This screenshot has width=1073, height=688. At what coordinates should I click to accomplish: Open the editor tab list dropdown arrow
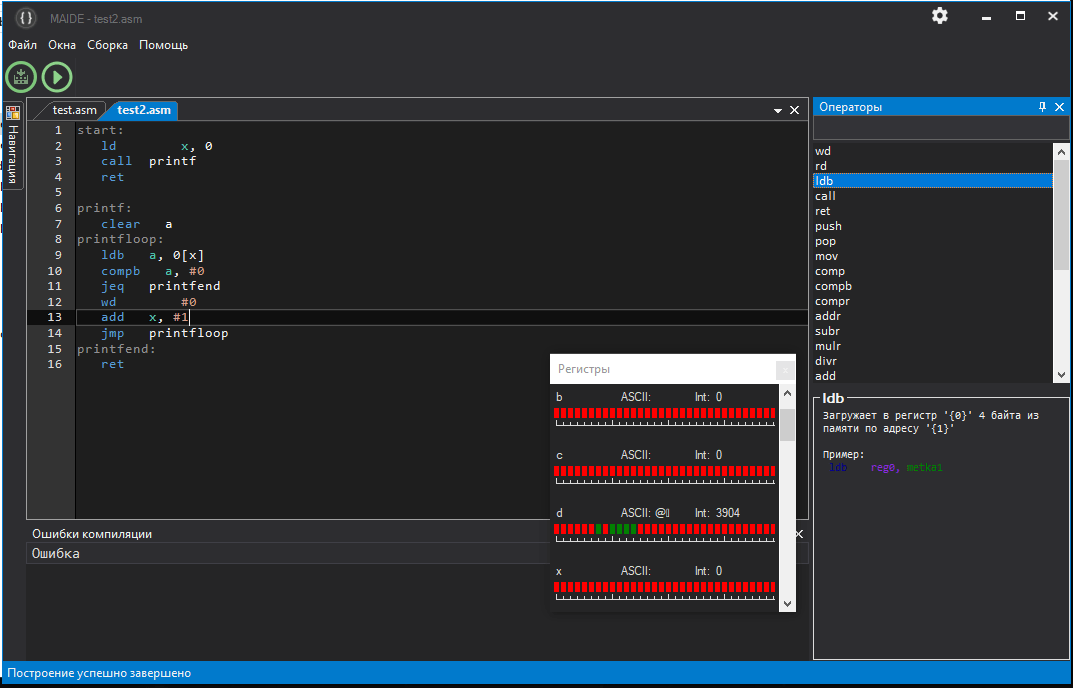click(777, 110)
